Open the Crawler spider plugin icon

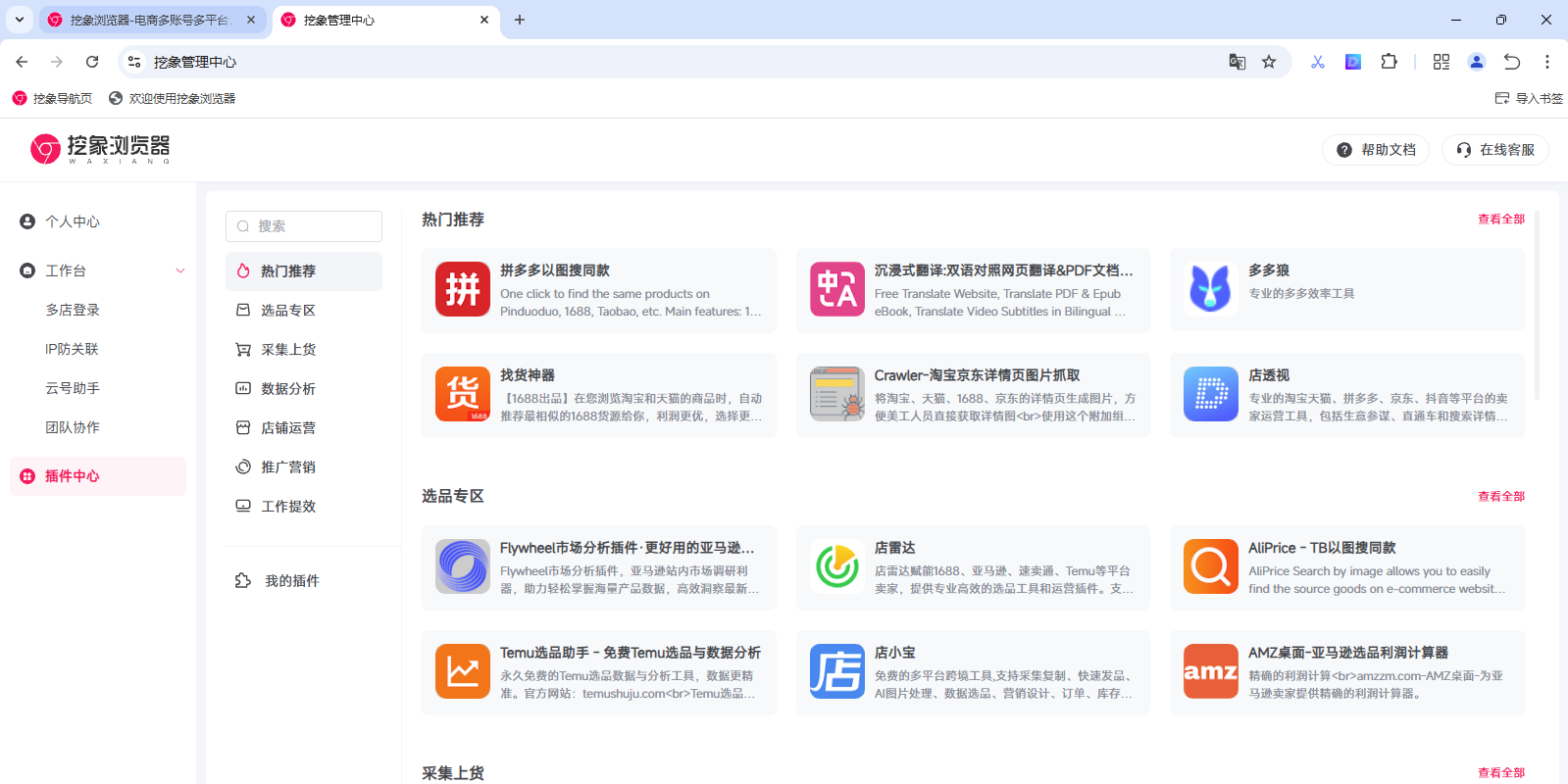pos(836,394)
